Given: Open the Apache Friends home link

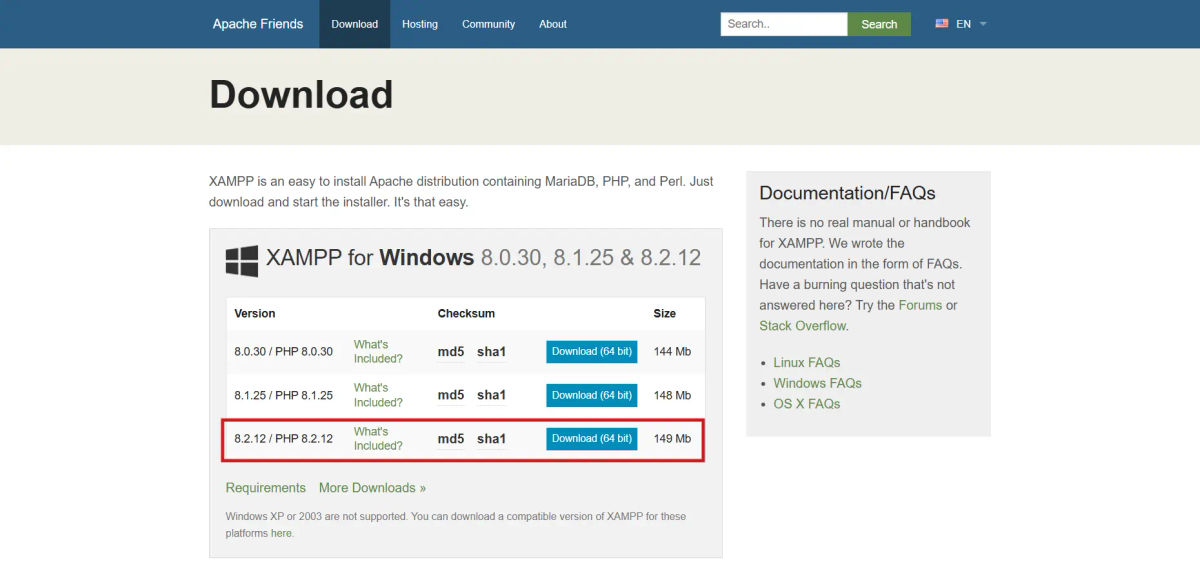Looking at the screenshot, I should click(258, 24).
